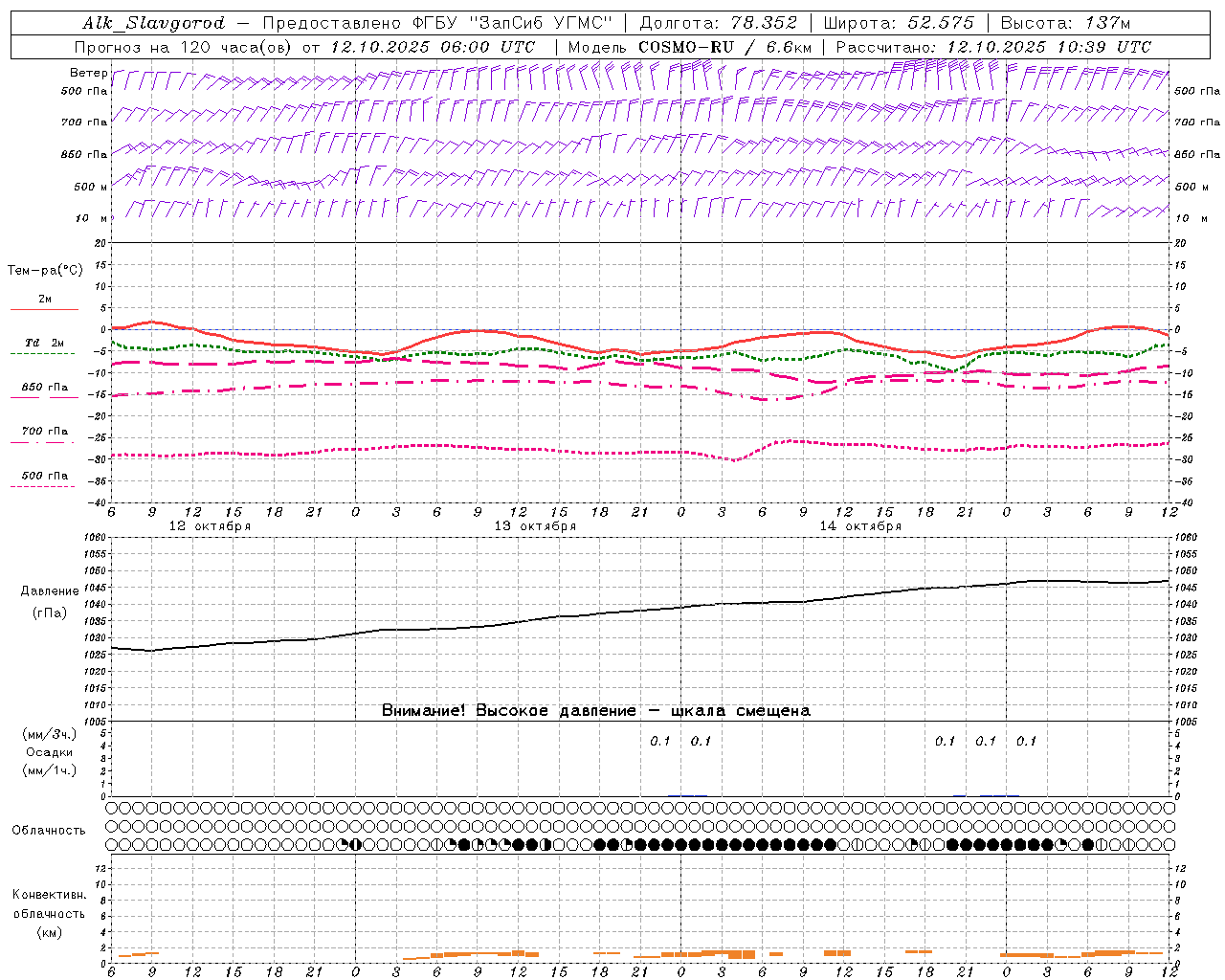
Task: Click the '13 октября' date label
Action: coord(535,525)
